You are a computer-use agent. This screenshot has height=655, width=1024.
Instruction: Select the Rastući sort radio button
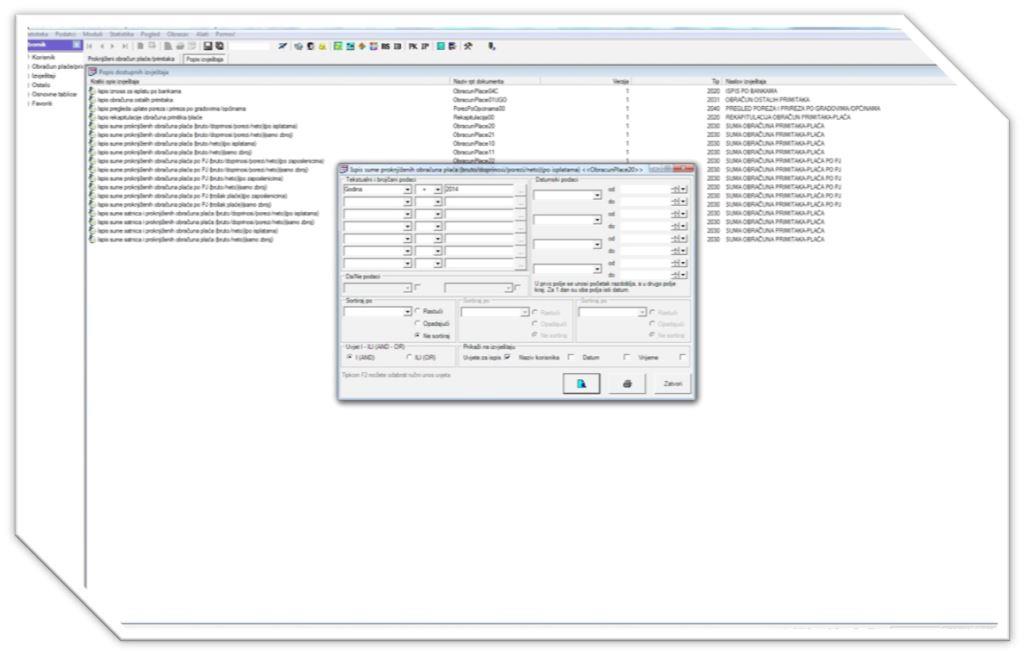419,312
